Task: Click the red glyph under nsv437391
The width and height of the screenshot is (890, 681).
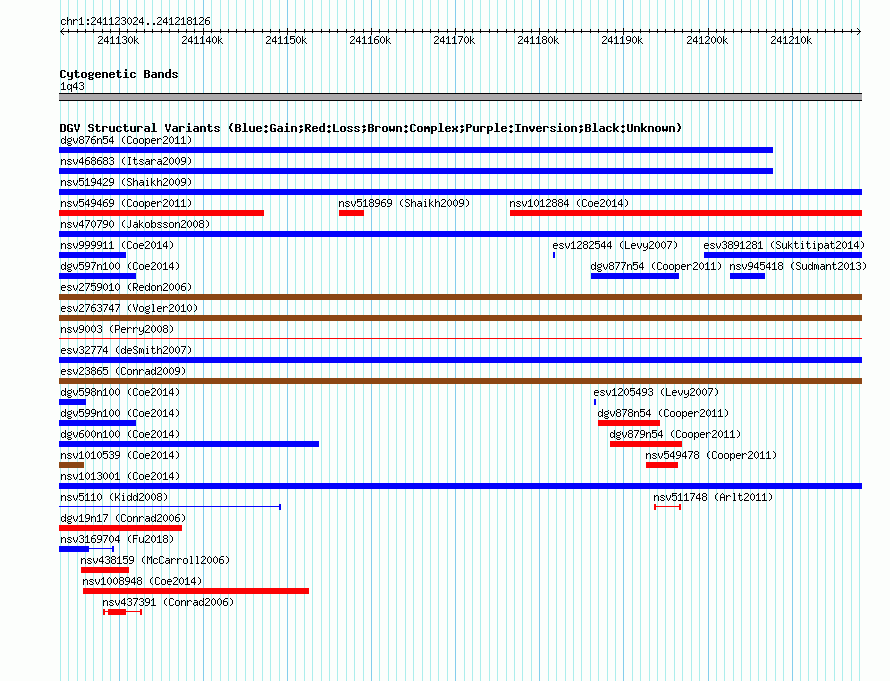Action: pos(123,612)
